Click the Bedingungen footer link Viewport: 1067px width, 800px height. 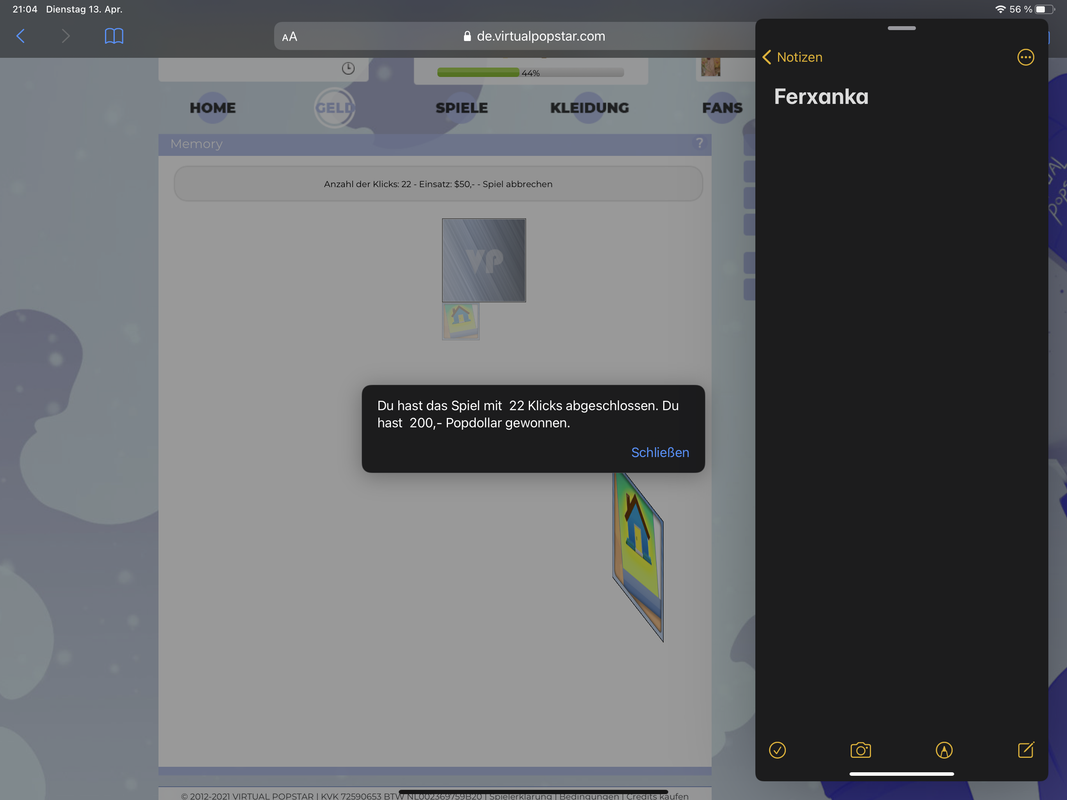pyautogui.click(x=589, y=795)
